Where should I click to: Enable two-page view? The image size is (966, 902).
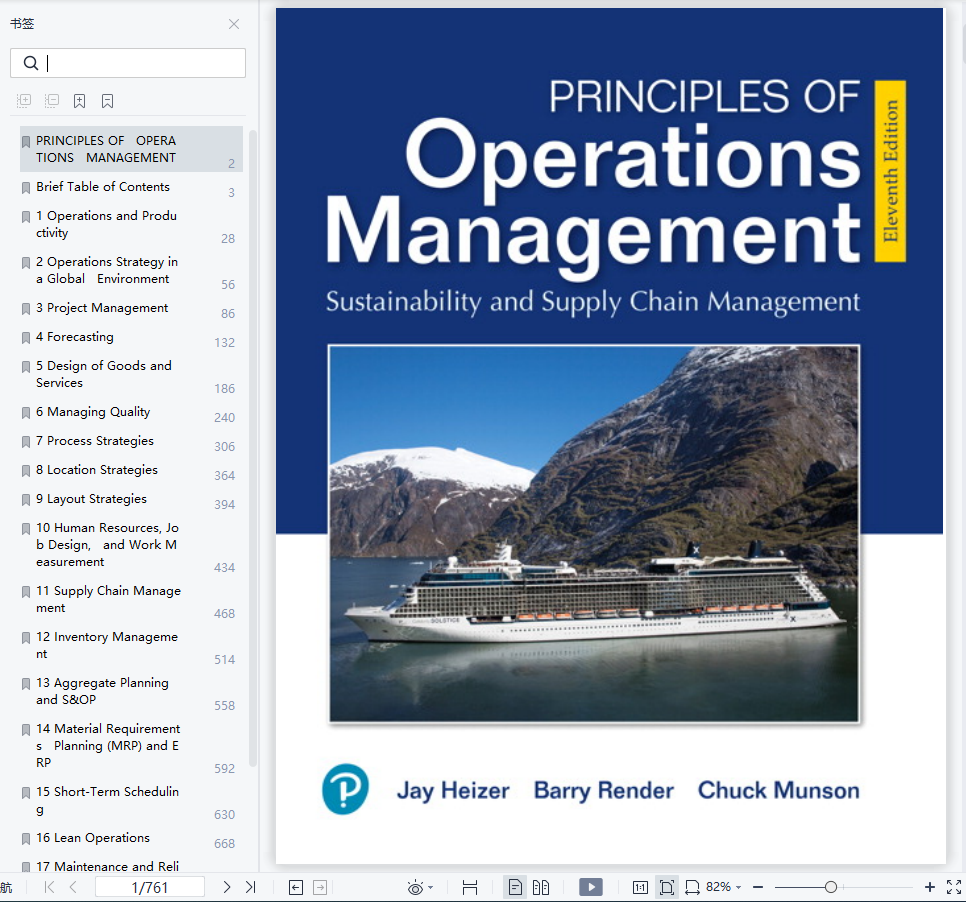tap(541, 887)
